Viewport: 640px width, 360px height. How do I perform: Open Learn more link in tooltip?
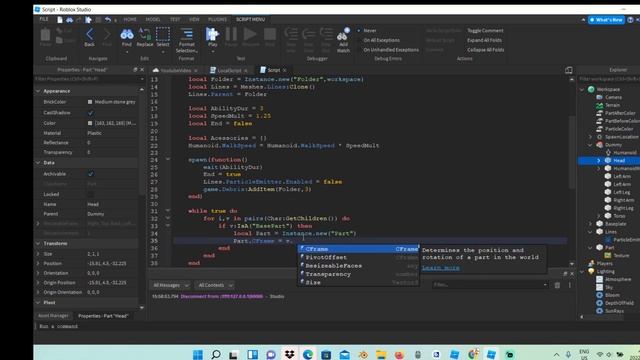[440, 268]
